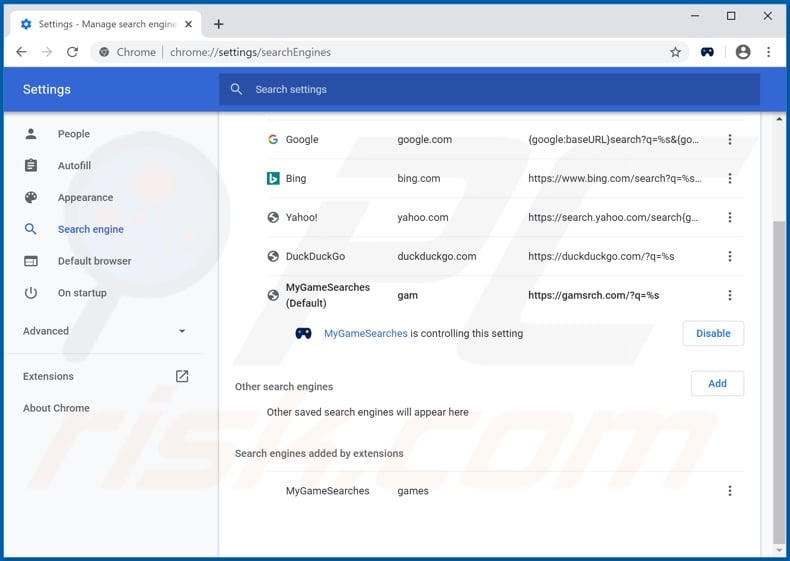Screen dimensions: 790x561
Task: Reload the page with the refresh icon
Action: tap(73, 52)
